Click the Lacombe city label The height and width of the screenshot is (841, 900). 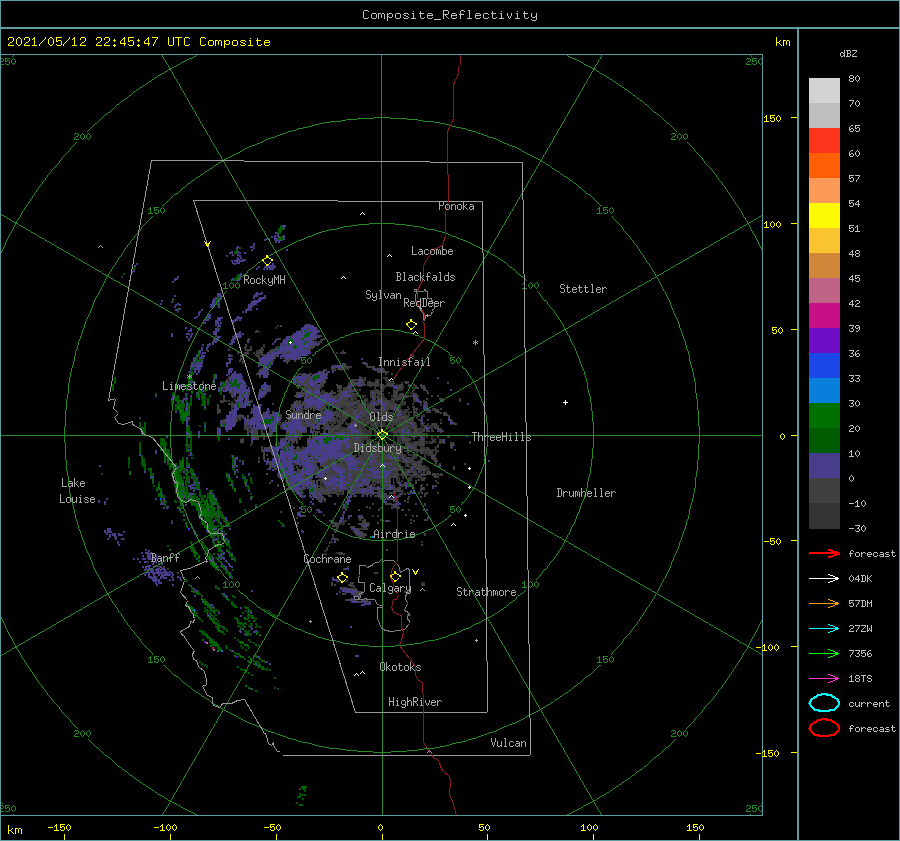(x=432, y=251)
